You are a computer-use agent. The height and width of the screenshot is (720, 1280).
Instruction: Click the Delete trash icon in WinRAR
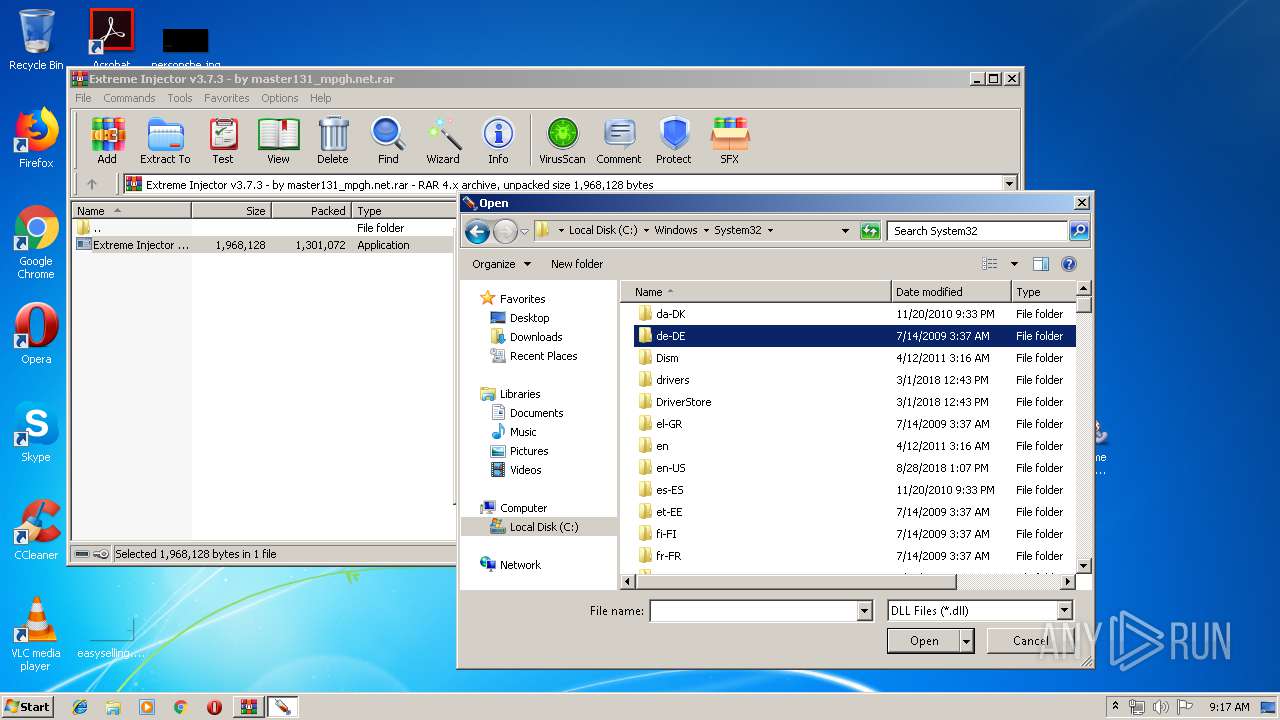pos(333,140)
